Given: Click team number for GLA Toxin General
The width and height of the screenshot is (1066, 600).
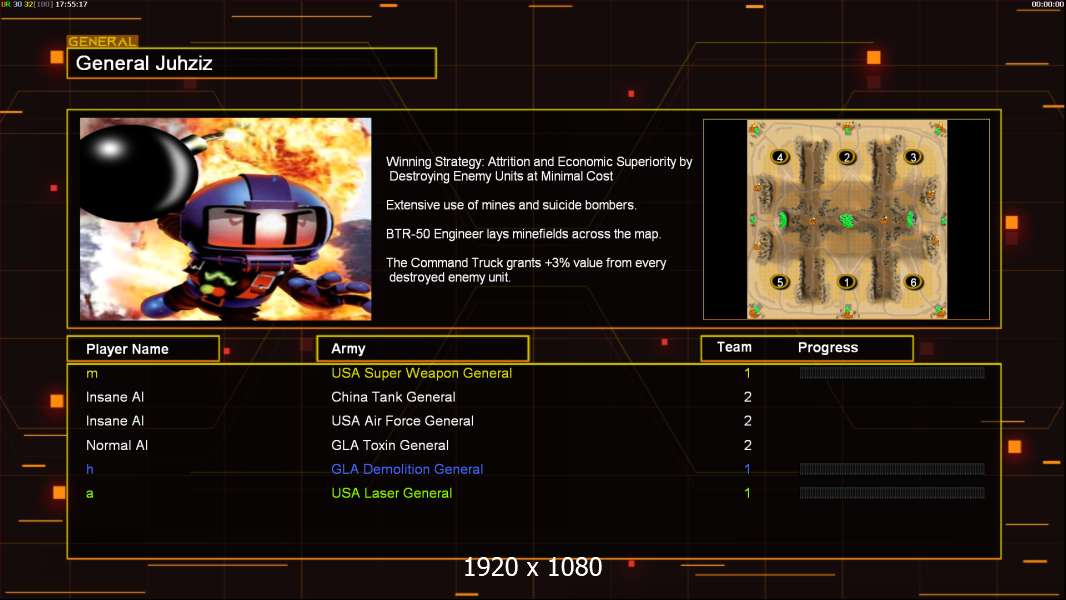Looking at the screenshot, I should coord(747,445).
